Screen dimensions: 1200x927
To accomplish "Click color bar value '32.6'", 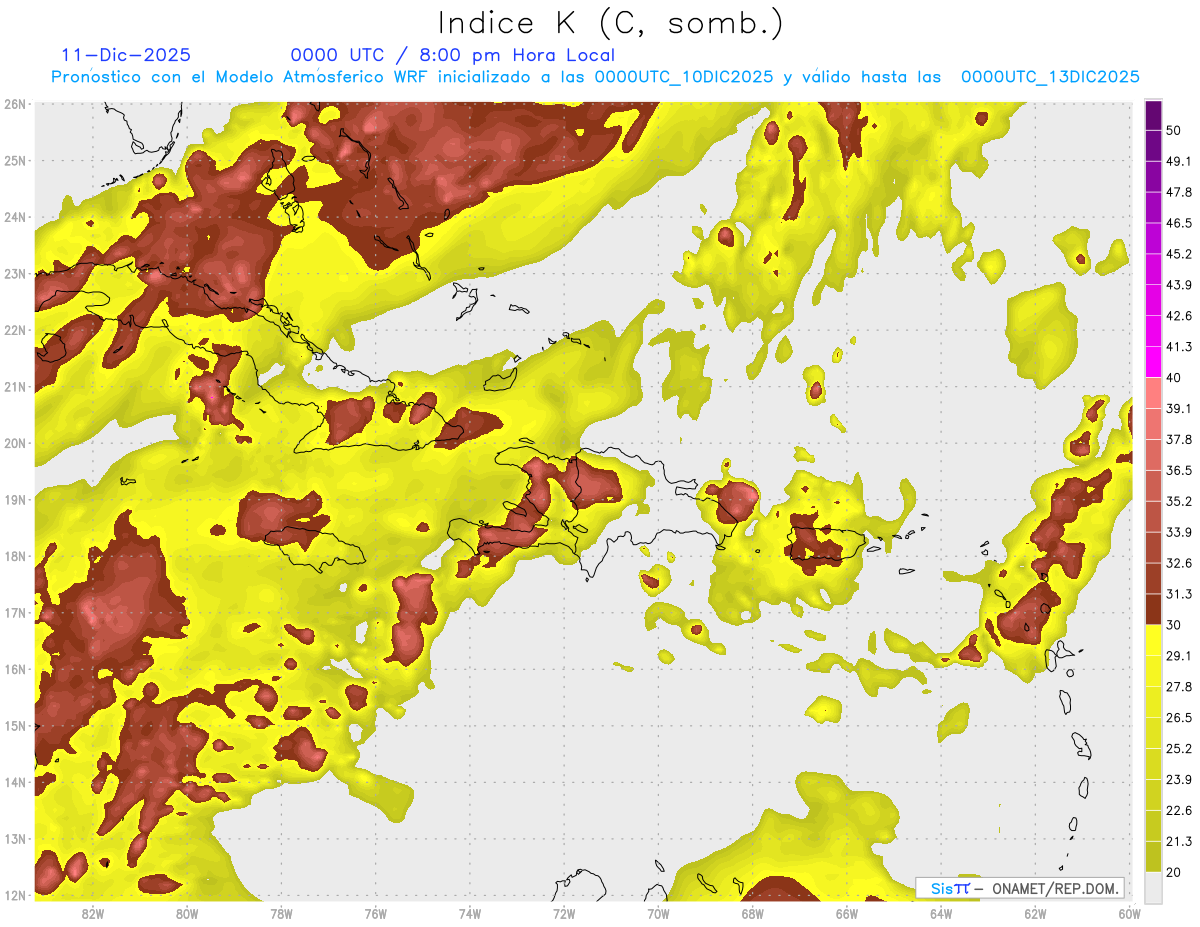I will (1178, 563).
